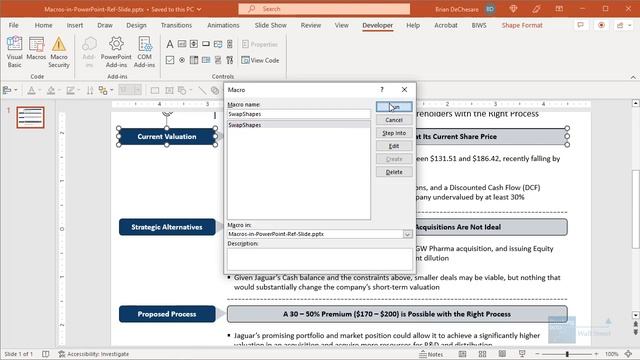The height and width of the screenshot is (360, 640).
Task: Click Step Into in Macro dialog
Action: tap(394, 133)
